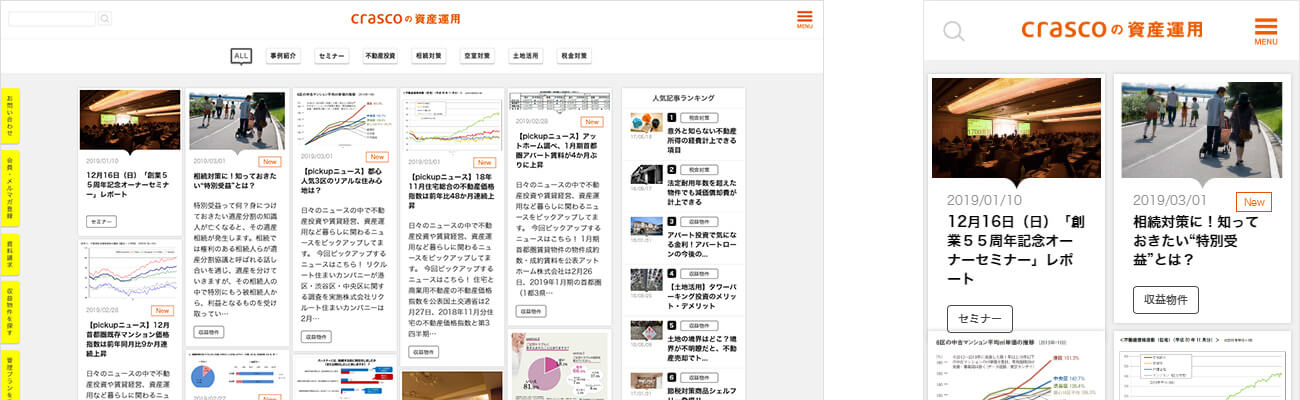
Task: Open ranking 3: アパート投資で気になる金利
Action: 702,246
